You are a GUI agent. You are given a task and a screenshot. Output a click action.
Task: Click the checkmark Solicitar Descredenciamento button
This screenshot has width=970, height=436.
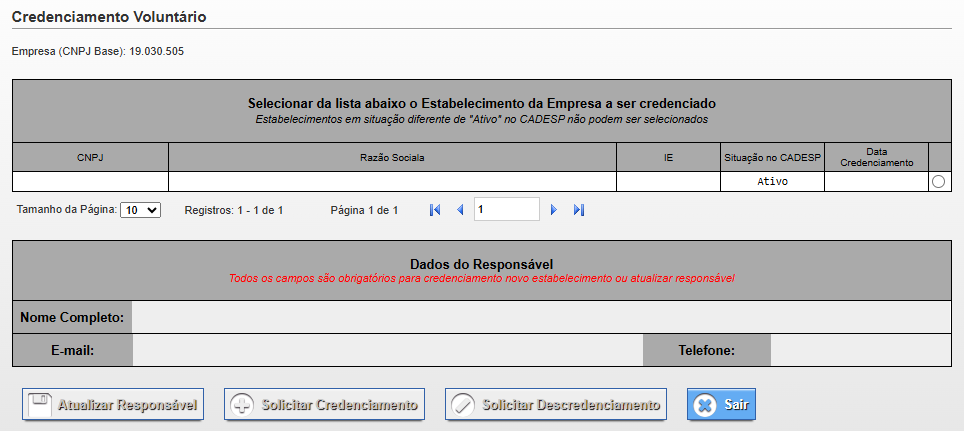click(x=556, y=405)
